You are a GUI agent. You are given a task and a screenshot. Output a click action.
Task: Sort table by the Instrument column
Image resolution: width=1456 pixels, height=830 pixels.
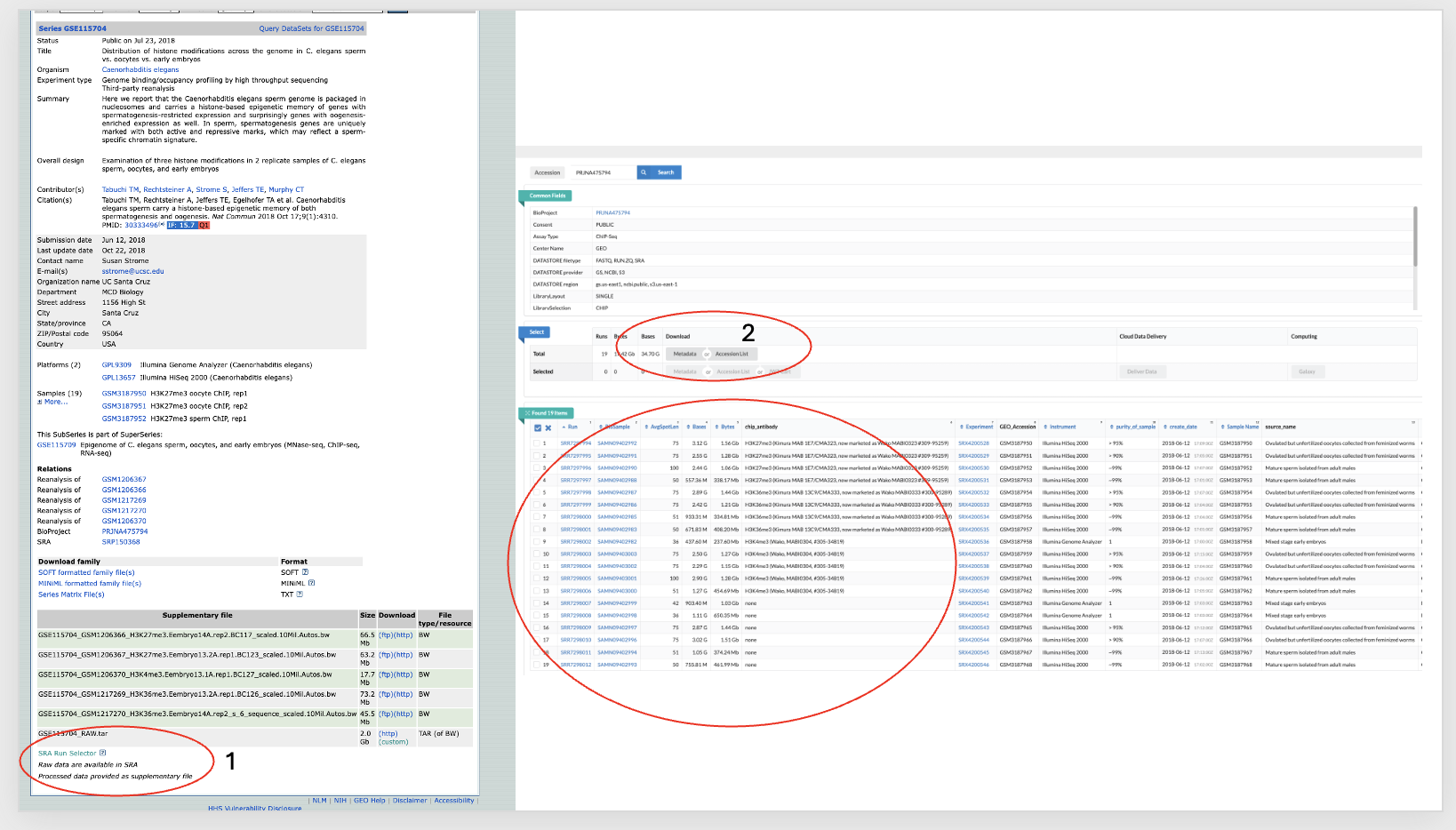(x=1061, y=427)
